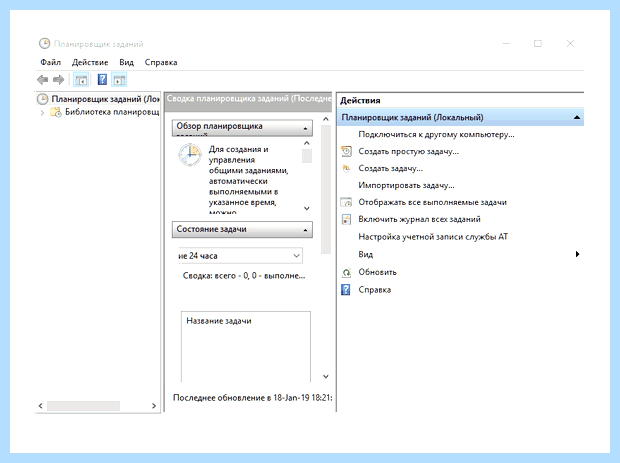Click Создать простую задачу action

tap(408, 151)
